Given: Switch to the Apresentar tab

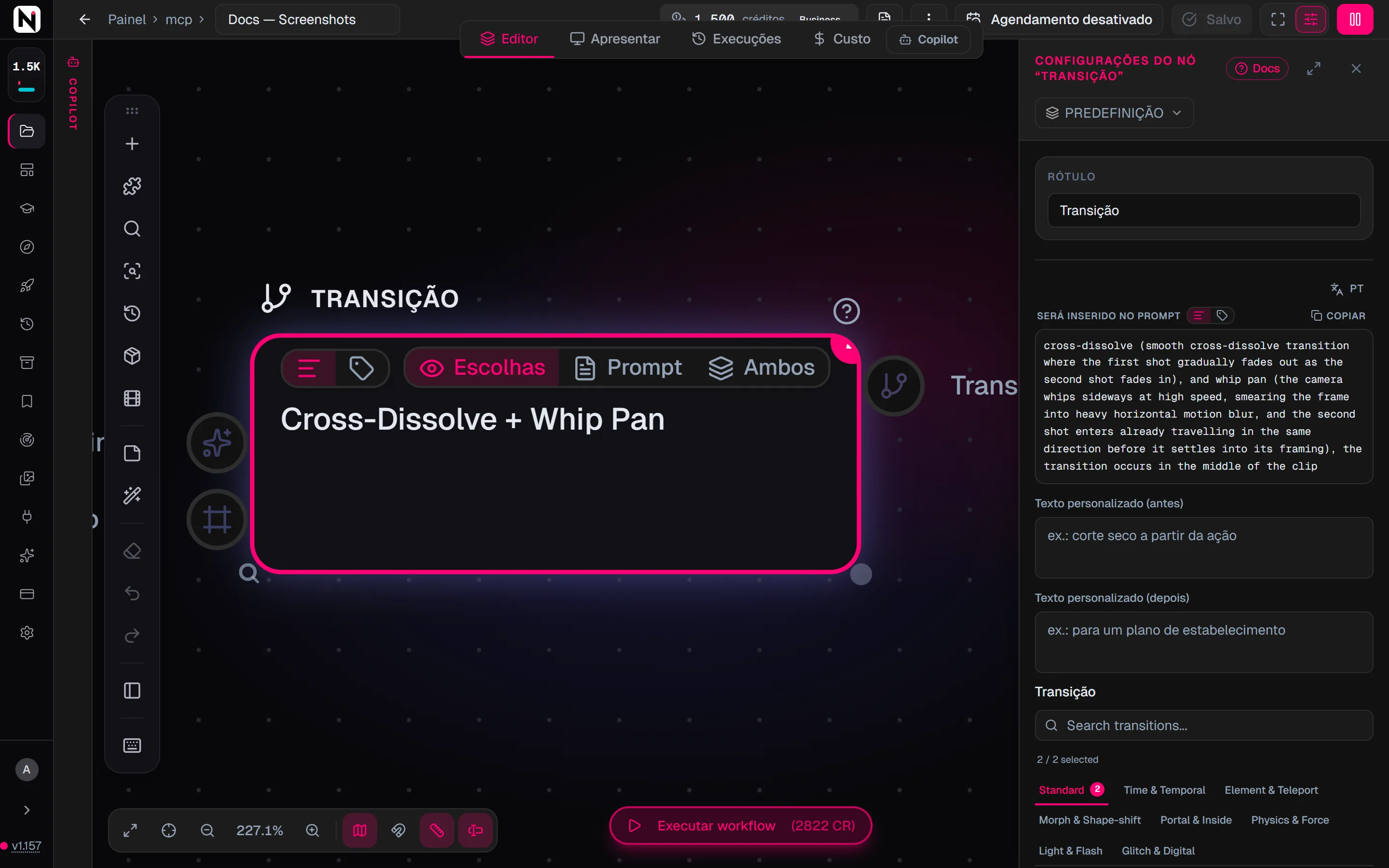Looking at the screenshot, I should (615, 39).
